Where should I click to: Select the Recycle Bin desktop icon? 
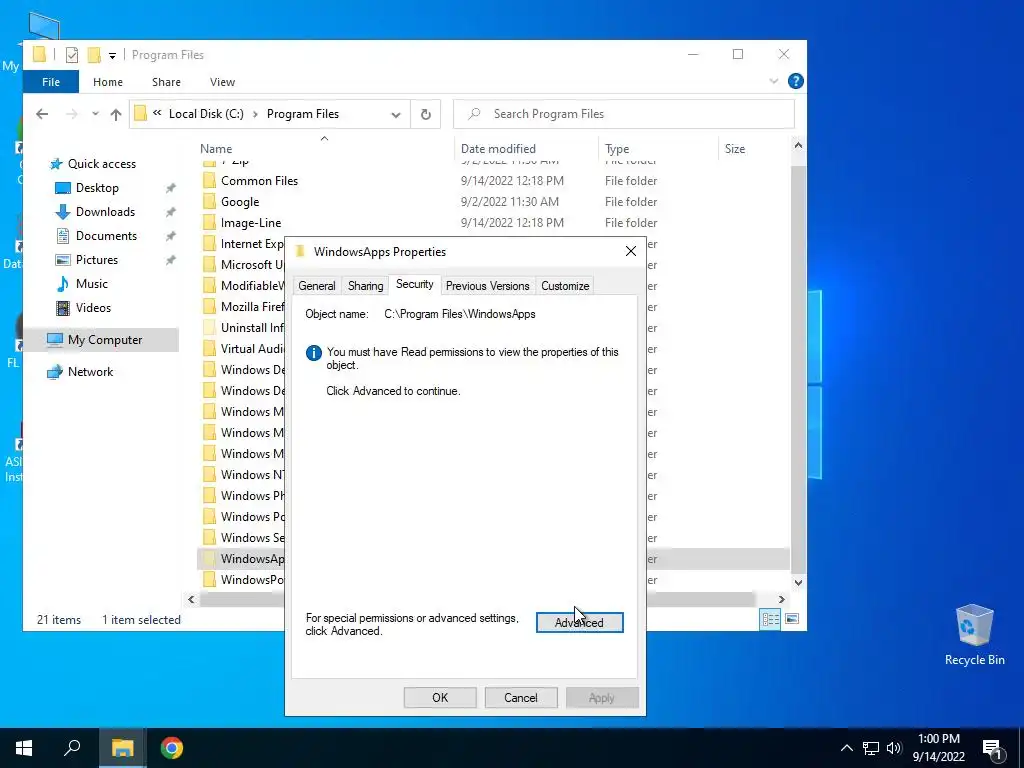[974, 635]
